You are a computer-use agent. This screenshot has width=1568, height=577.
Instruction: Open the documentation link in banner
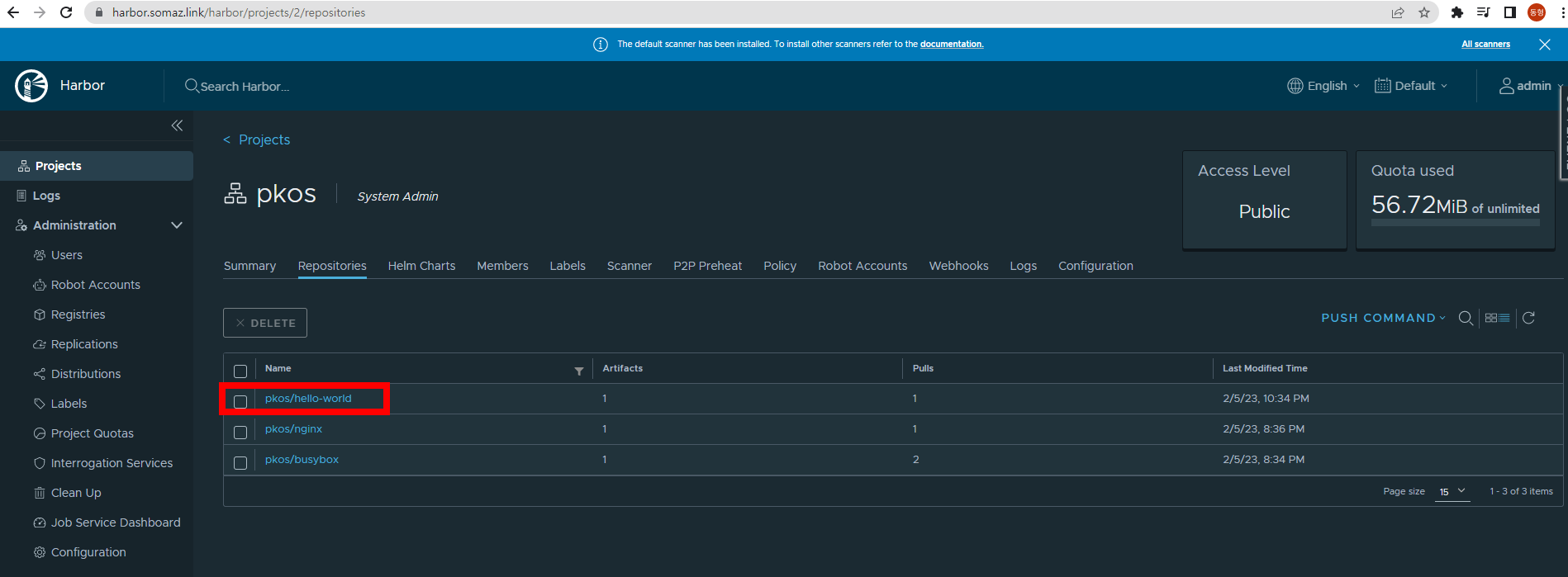click(952, 45)
